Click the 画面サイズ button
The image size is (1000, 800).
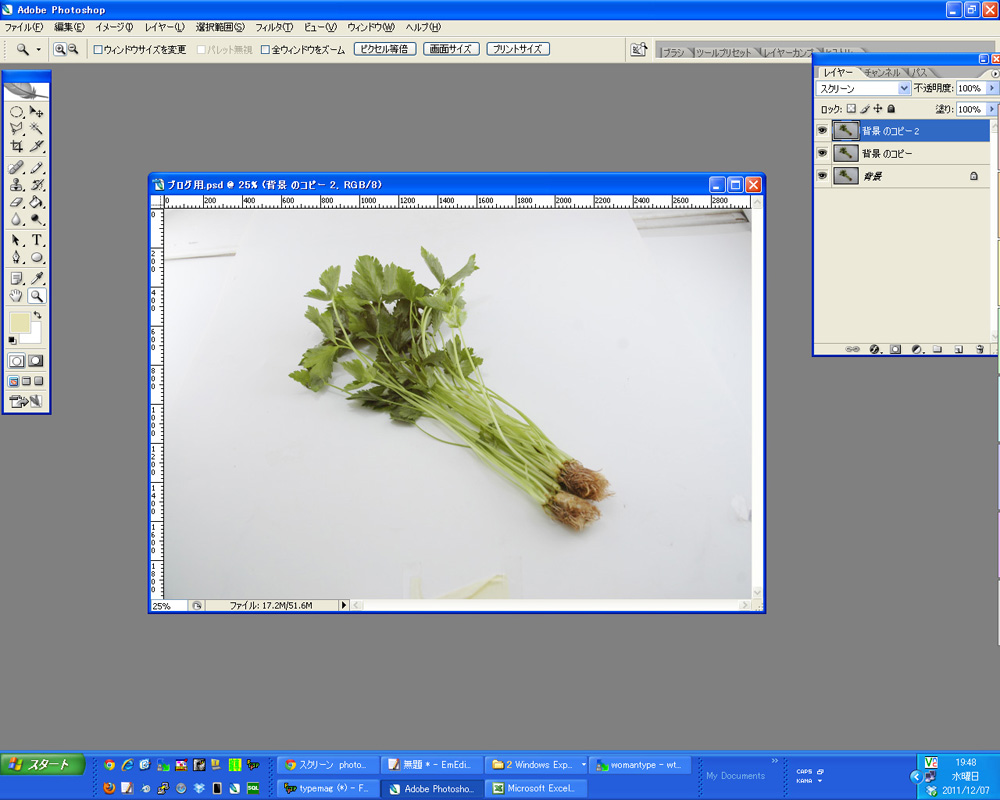[451, 49]
